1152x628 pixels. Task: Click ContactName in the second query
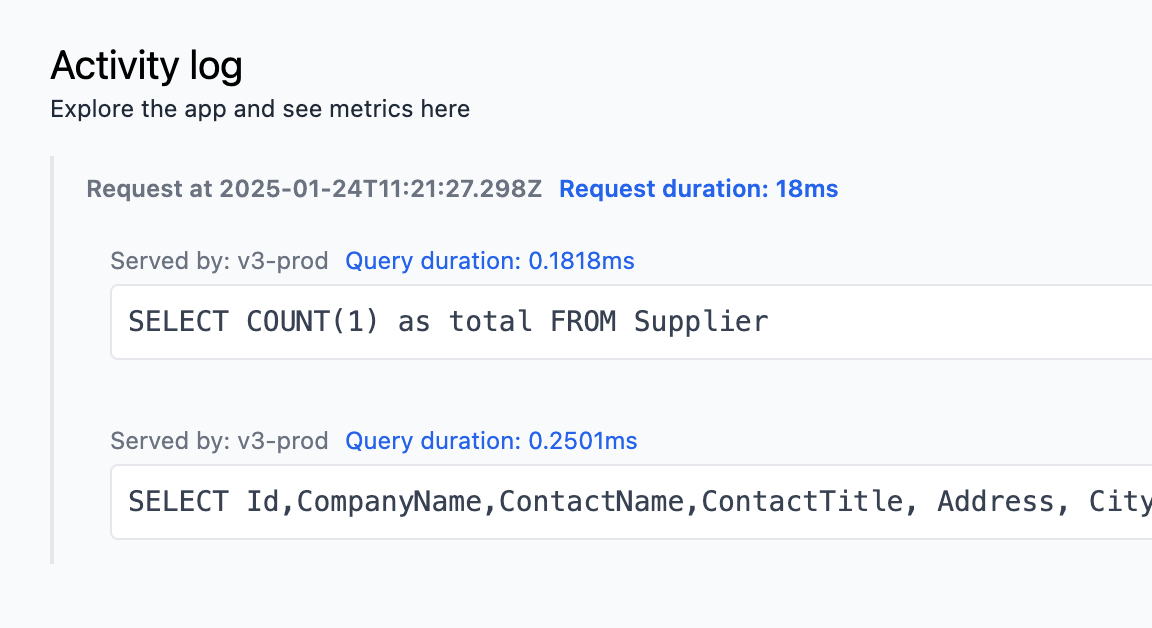591,502
